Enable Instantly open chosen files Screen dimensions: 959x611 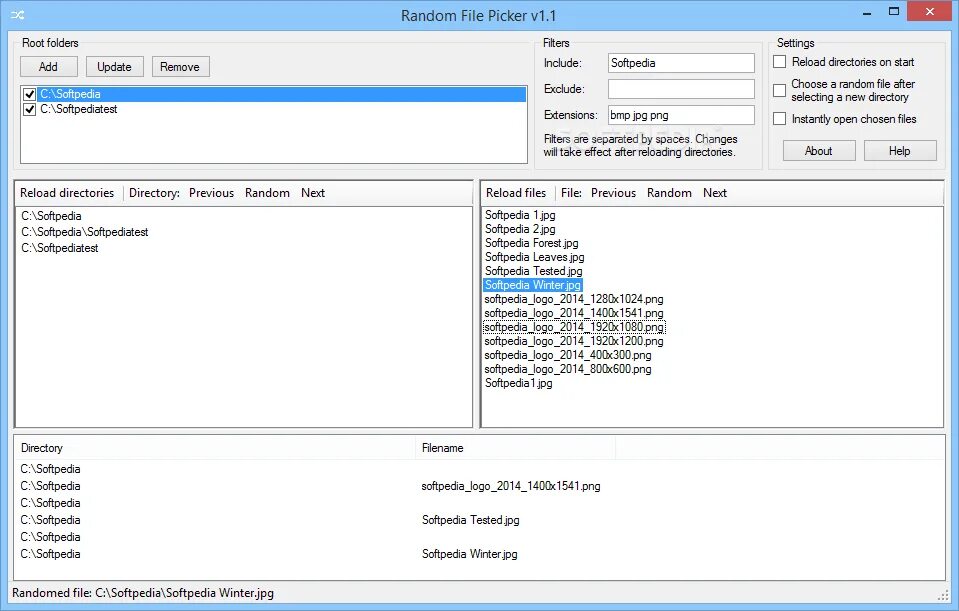click(x=780, y=119)
